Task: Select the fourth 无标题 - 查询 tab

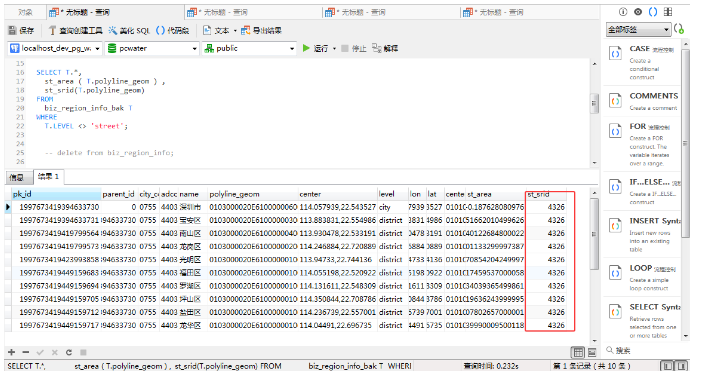Action: pyautogui.click(x=529, y=13)
